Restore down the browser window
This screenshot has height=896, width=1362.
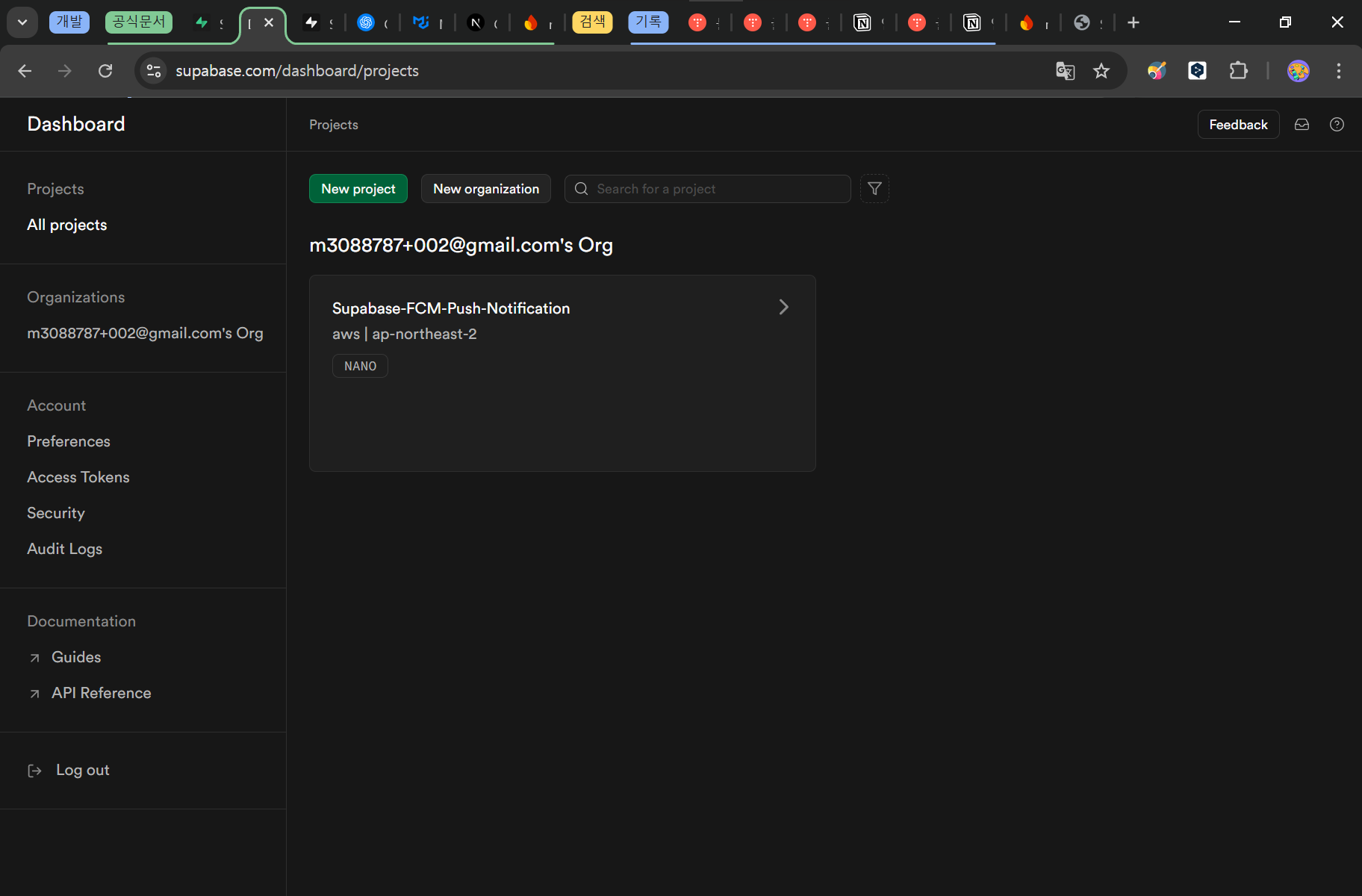click(x=1285, y=22)
